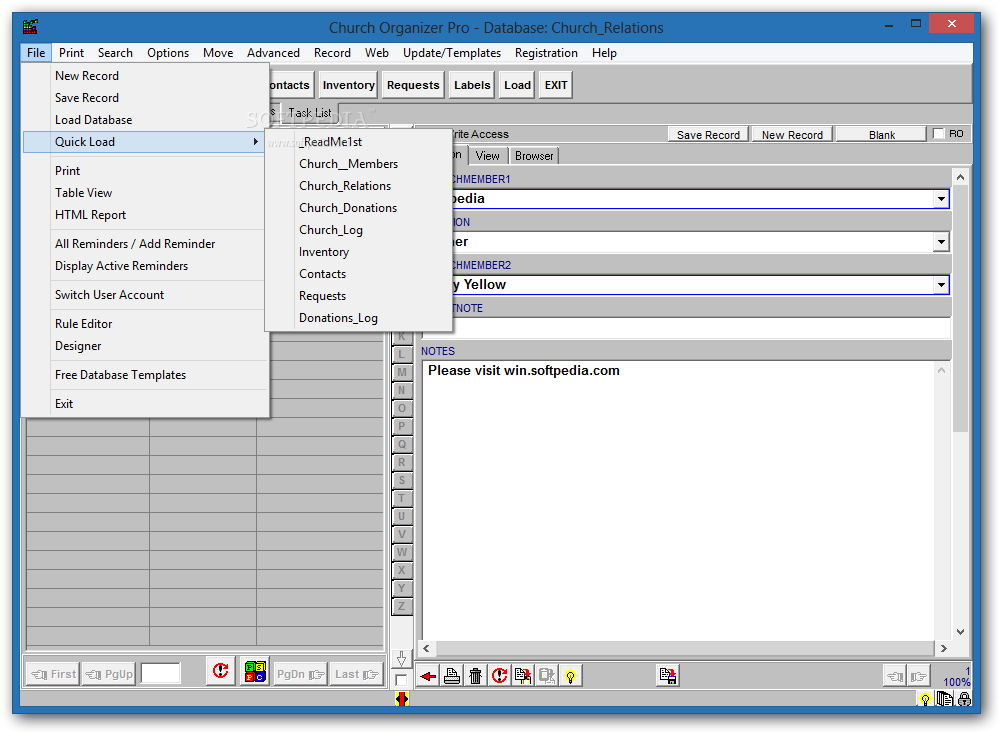Viewport: 1001px width, 734px height.
Task: Click the colored FSBC blocks icon
Action: point(255,671)
